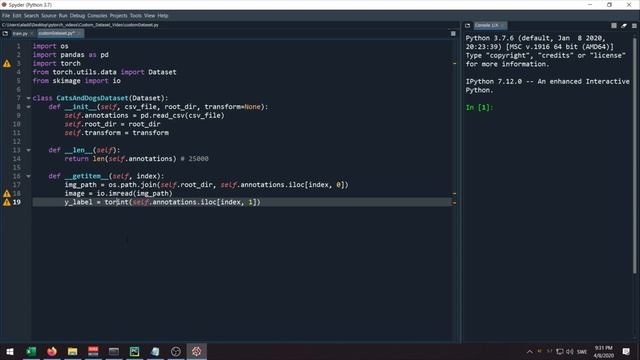
Task: Open the File menu
Action: point(6,16)
